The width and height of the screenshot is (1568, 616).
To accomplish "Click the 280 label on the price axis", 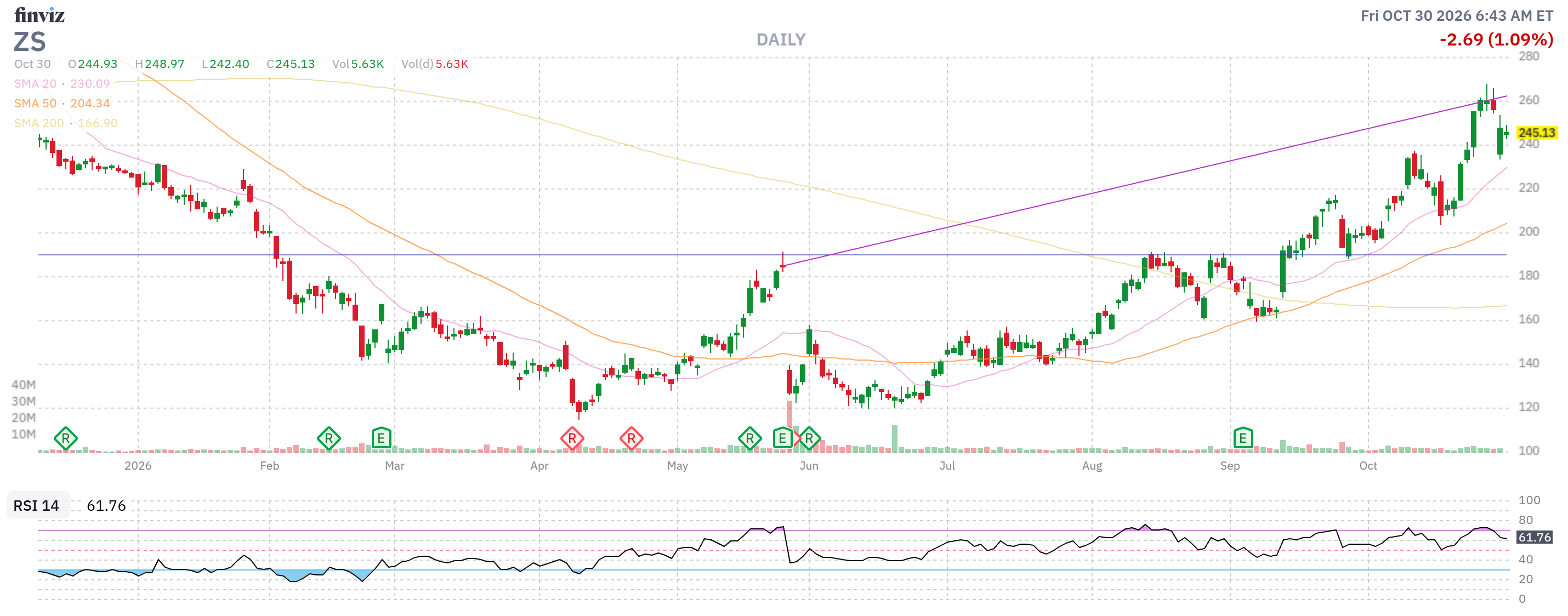I will (x=1529, y=56).
